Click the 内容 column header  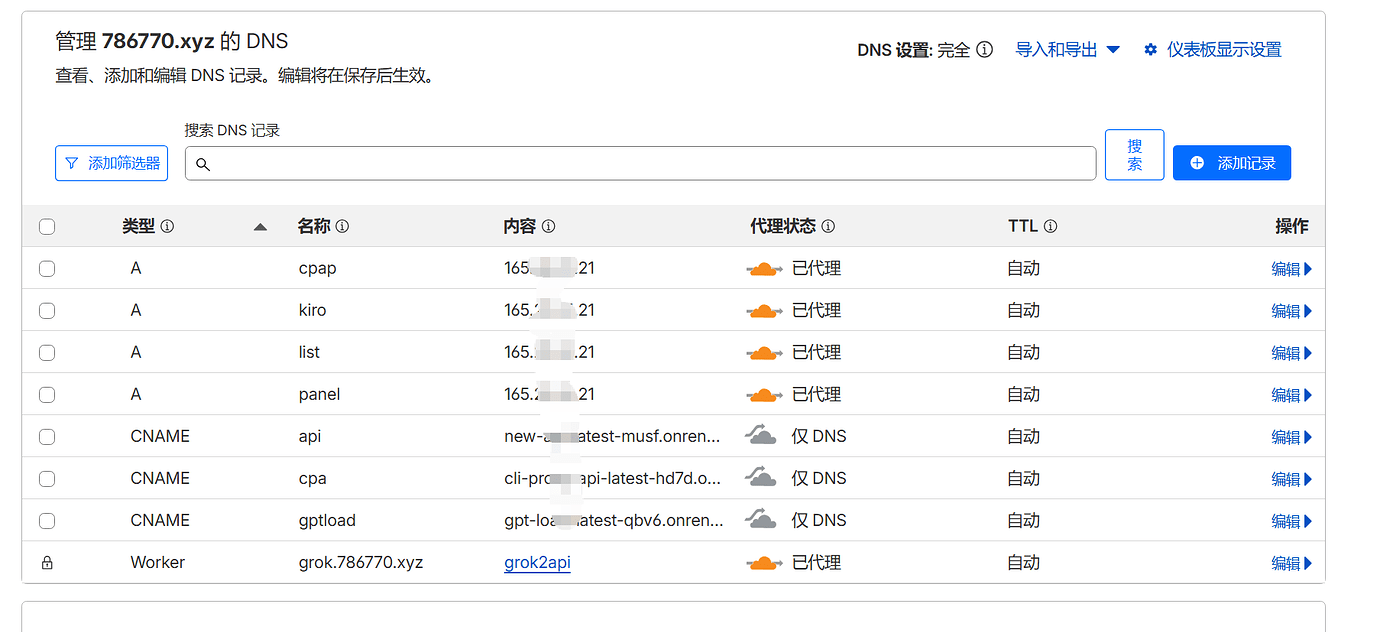(520, 227)
